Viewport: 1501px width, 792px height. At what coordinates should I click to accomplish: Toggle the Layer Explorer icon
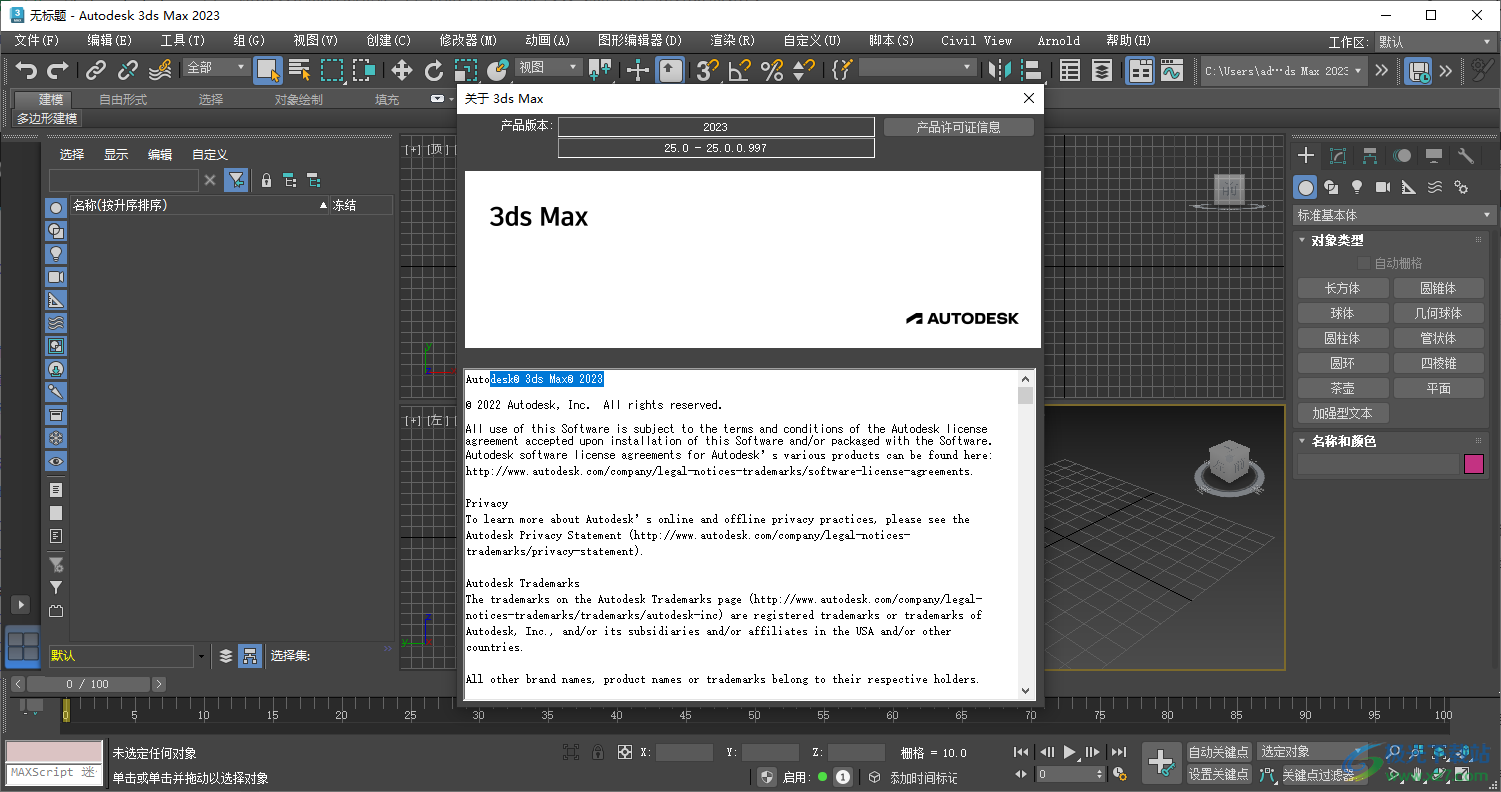(1102, 70)
